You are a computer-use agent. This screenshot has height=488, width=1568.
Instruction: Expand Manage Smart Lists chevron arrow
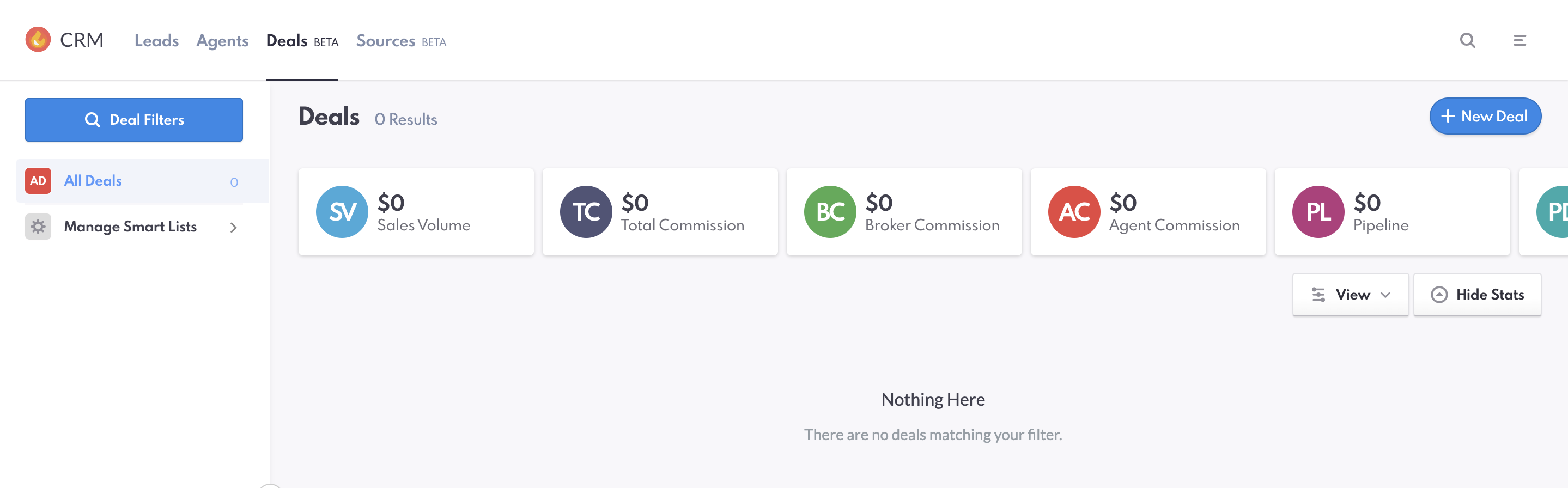pyautogui.click(x=234, y=227)
